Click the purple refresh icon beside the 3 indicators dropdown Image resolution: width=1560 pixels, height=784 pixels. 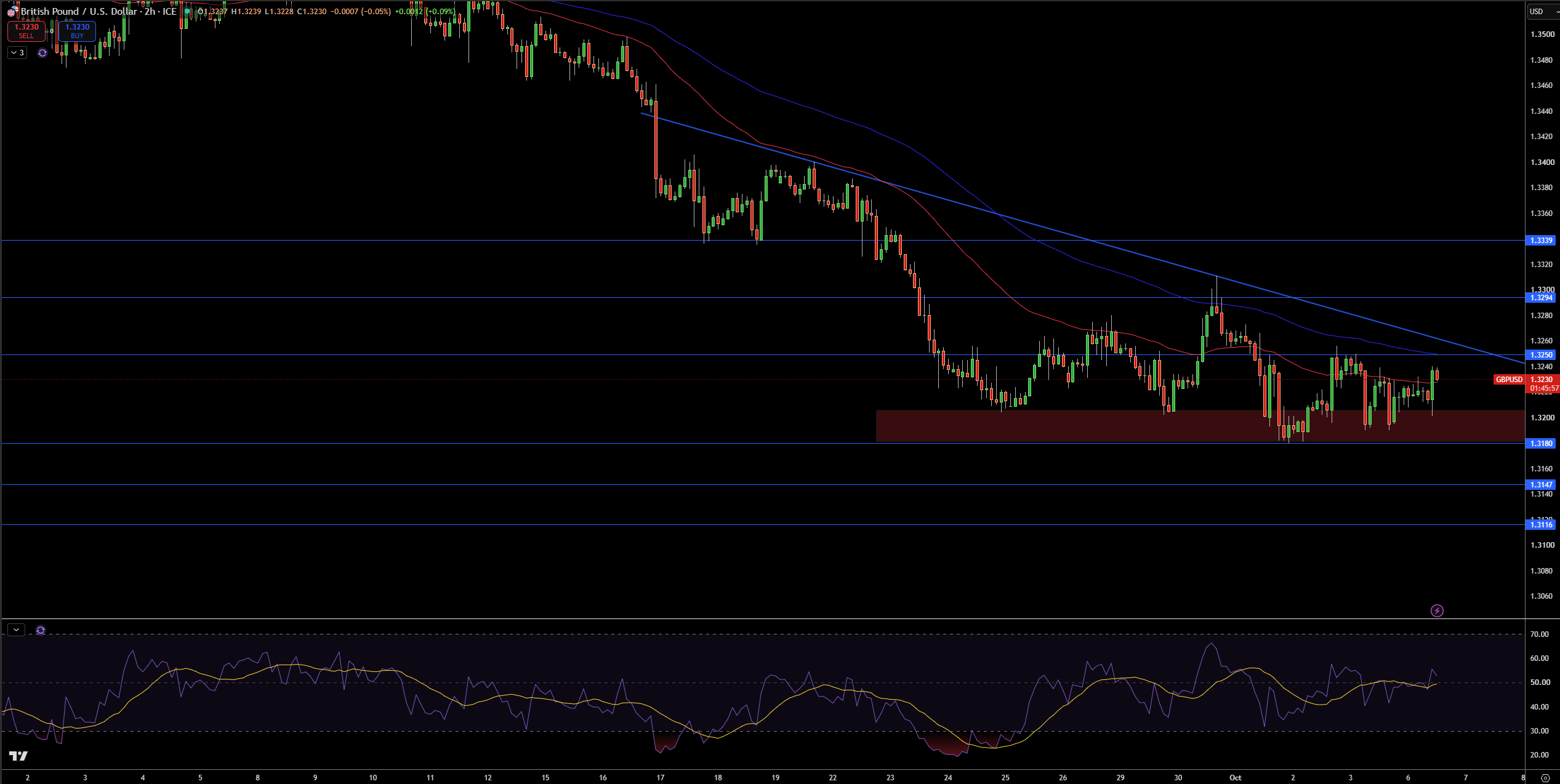point(42,53)
